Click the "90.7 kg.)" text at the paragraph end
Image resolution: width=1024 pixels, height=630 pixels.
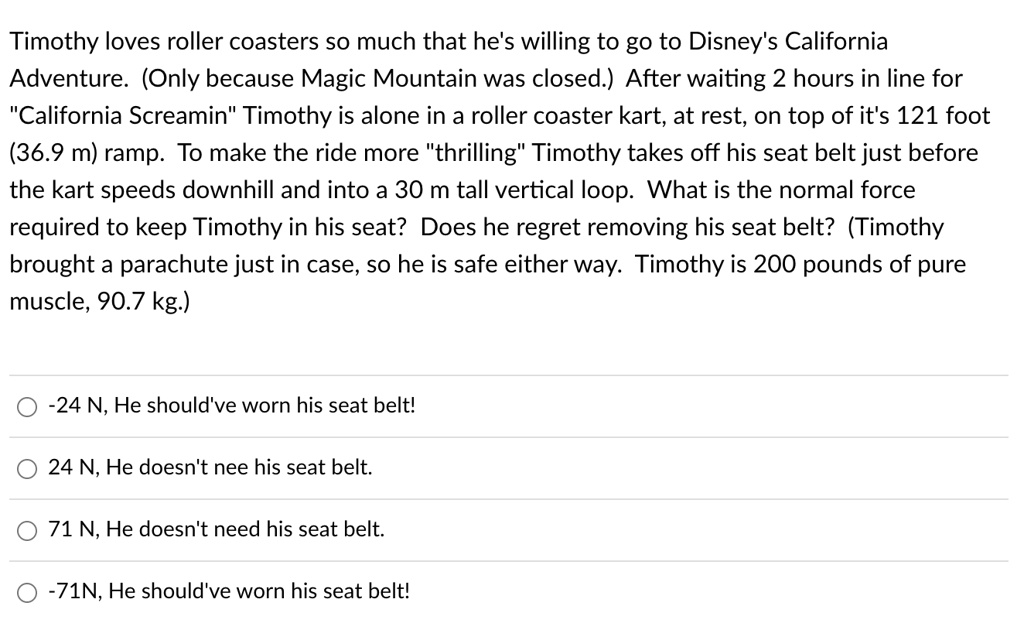click(x=143, y=302)
